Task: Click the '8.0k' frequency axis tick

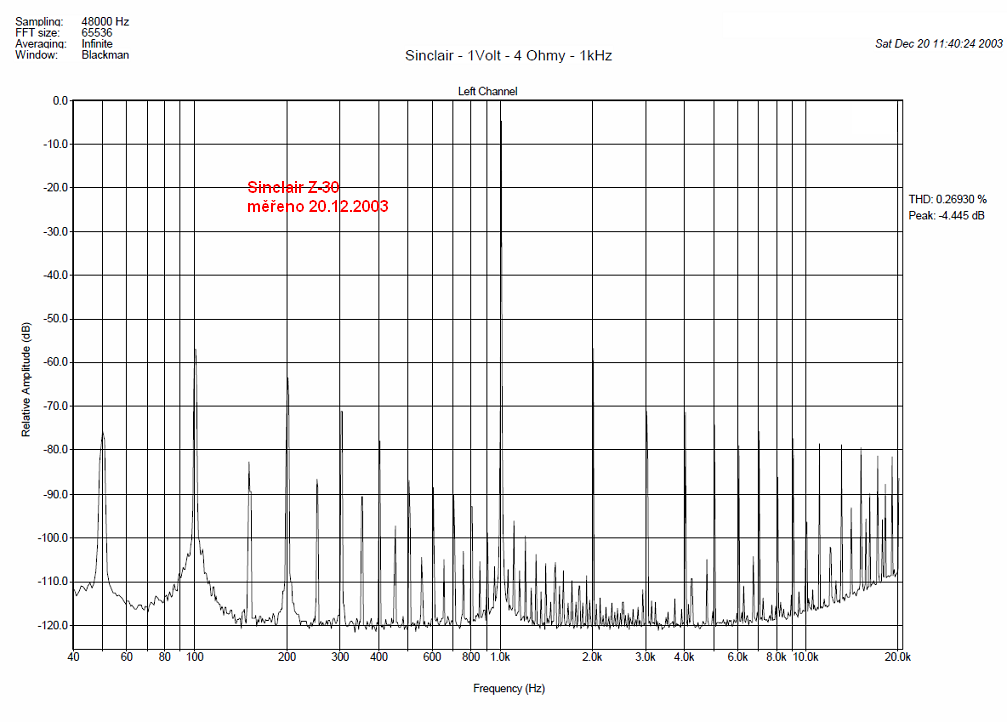Action: point(776,657)
